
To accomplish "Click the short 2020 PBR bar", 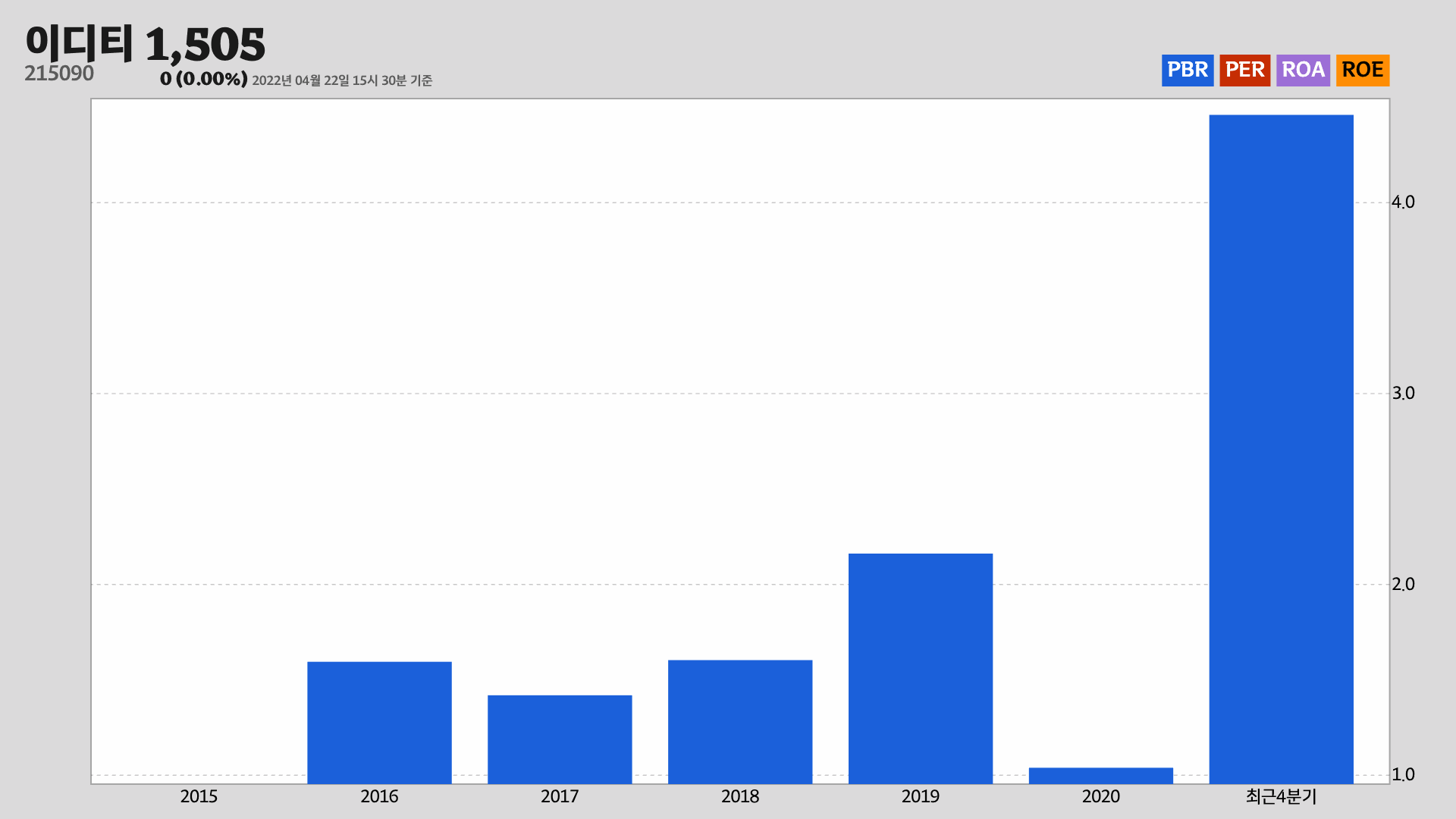I will pos(1101,776).
